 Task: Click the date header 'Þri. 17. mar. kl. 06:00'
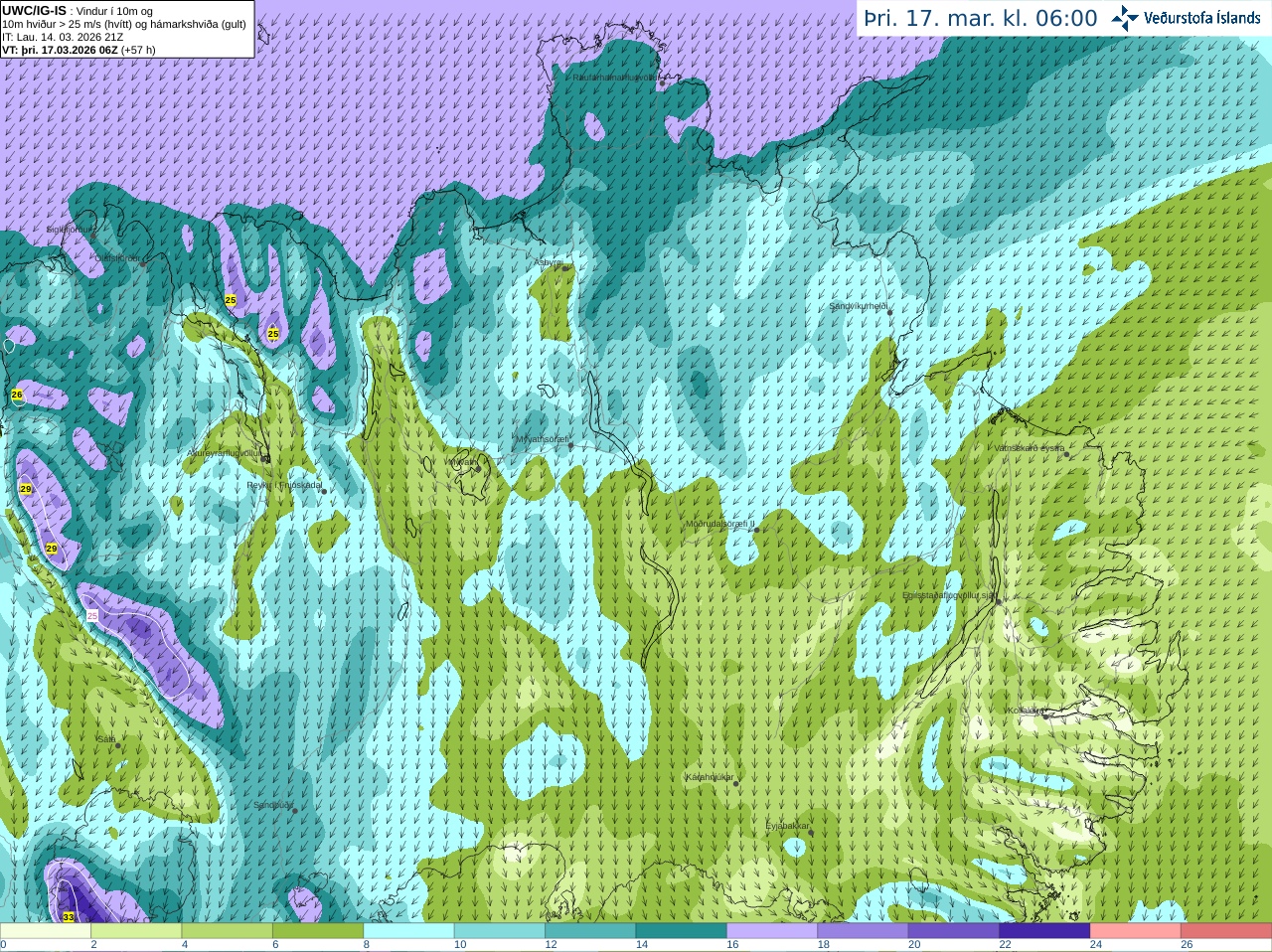981,18
